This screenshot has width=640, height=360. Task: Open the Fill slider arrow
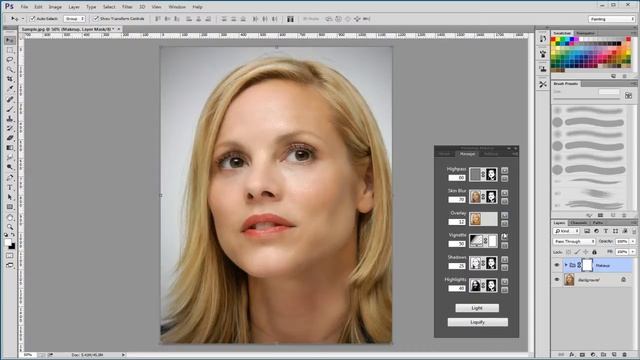tap(633, 252)
